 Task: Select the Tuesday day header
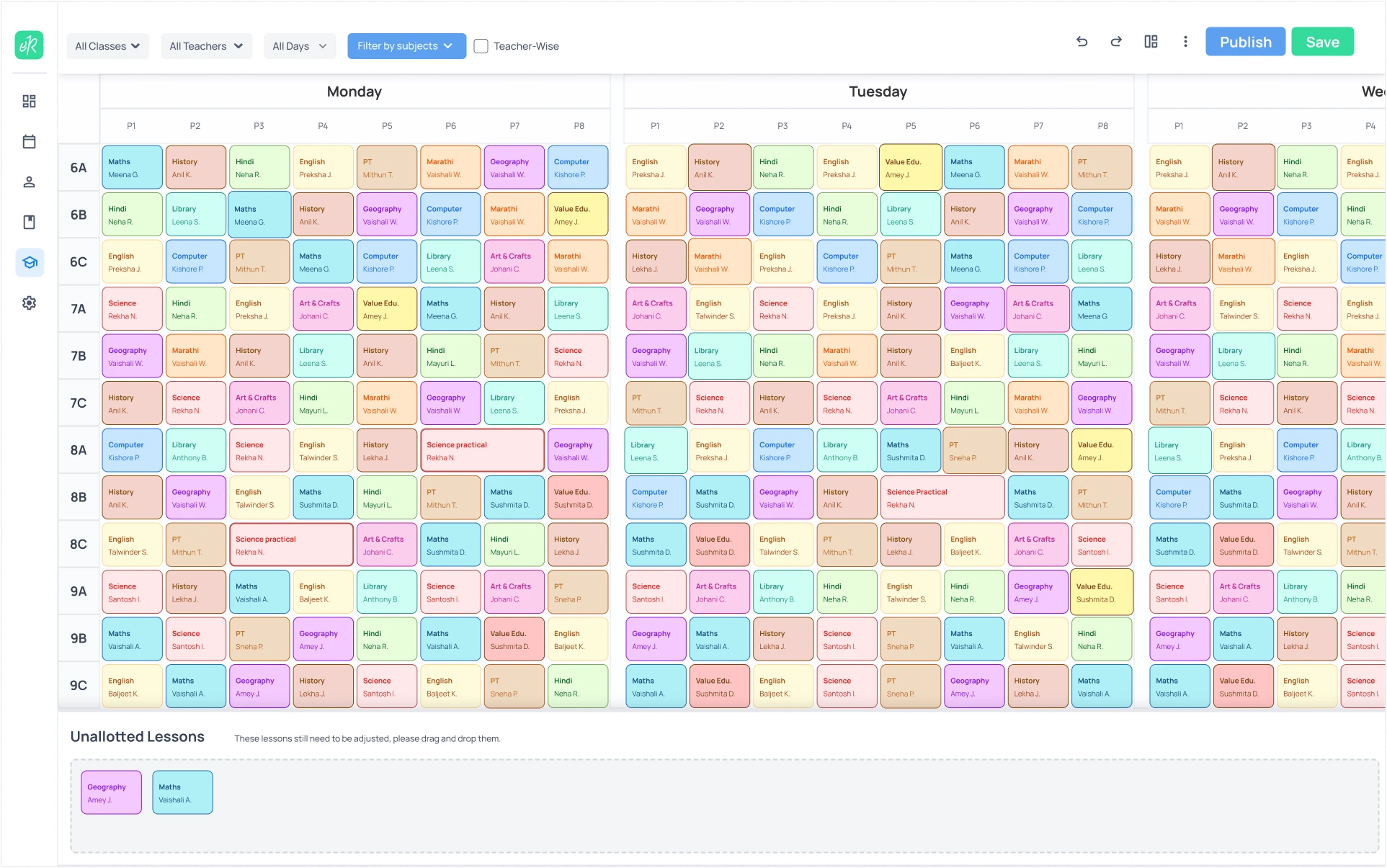pyautogui.click(x=878, y=91)
